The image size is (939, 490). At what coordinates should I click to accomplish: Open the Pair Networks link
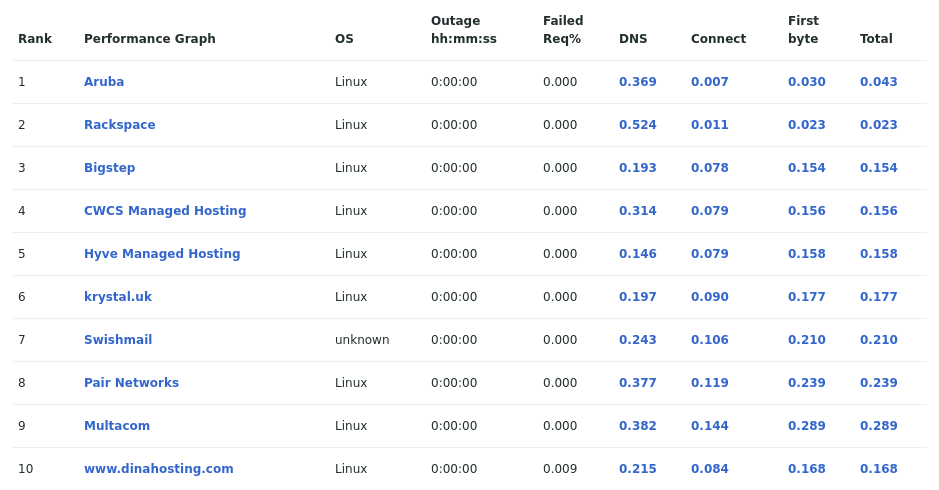131,383
